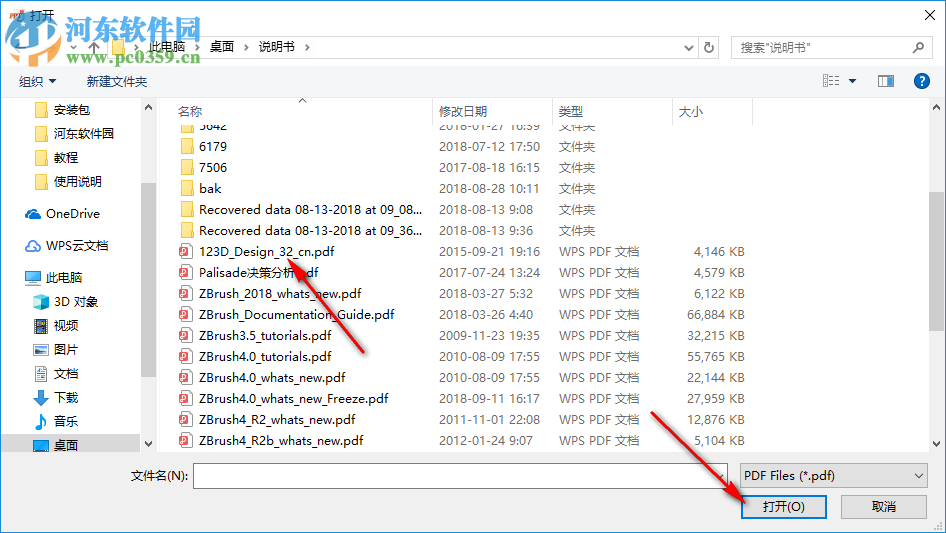Expand chevron between 桌面 and 说明书

(246, 47)
